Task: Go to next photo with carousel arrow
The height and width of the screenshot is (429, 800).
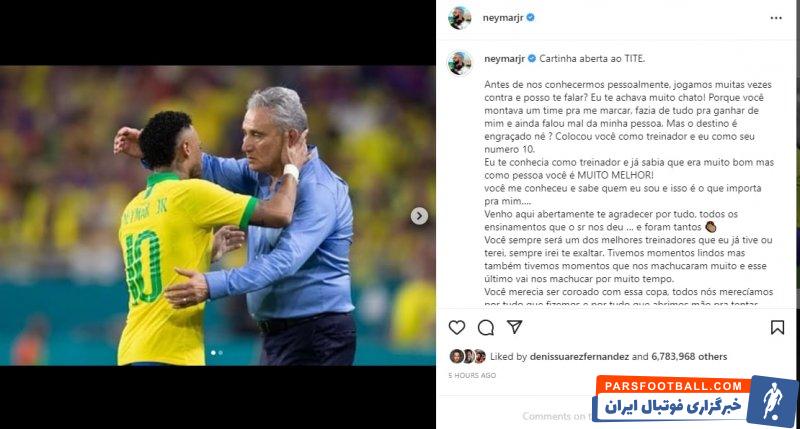Action: tap(419, 216)
